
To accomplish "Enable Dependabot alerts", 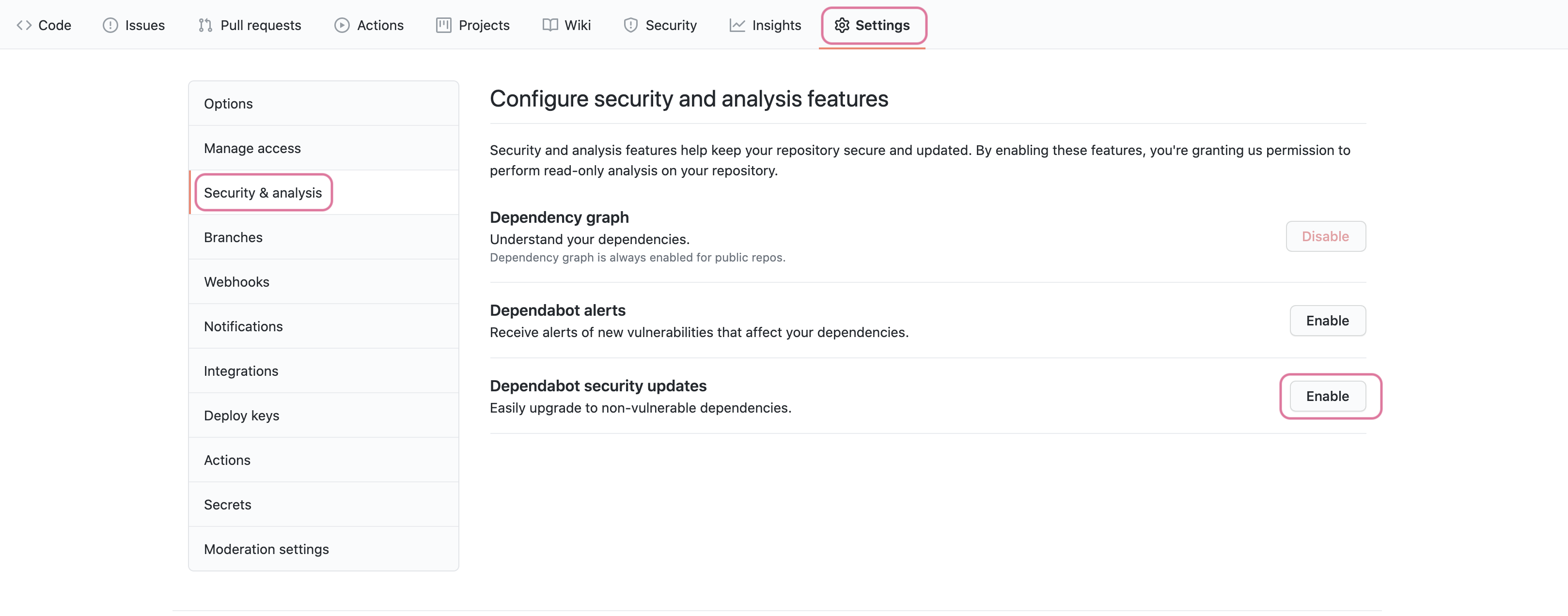I will [1328, 321].
